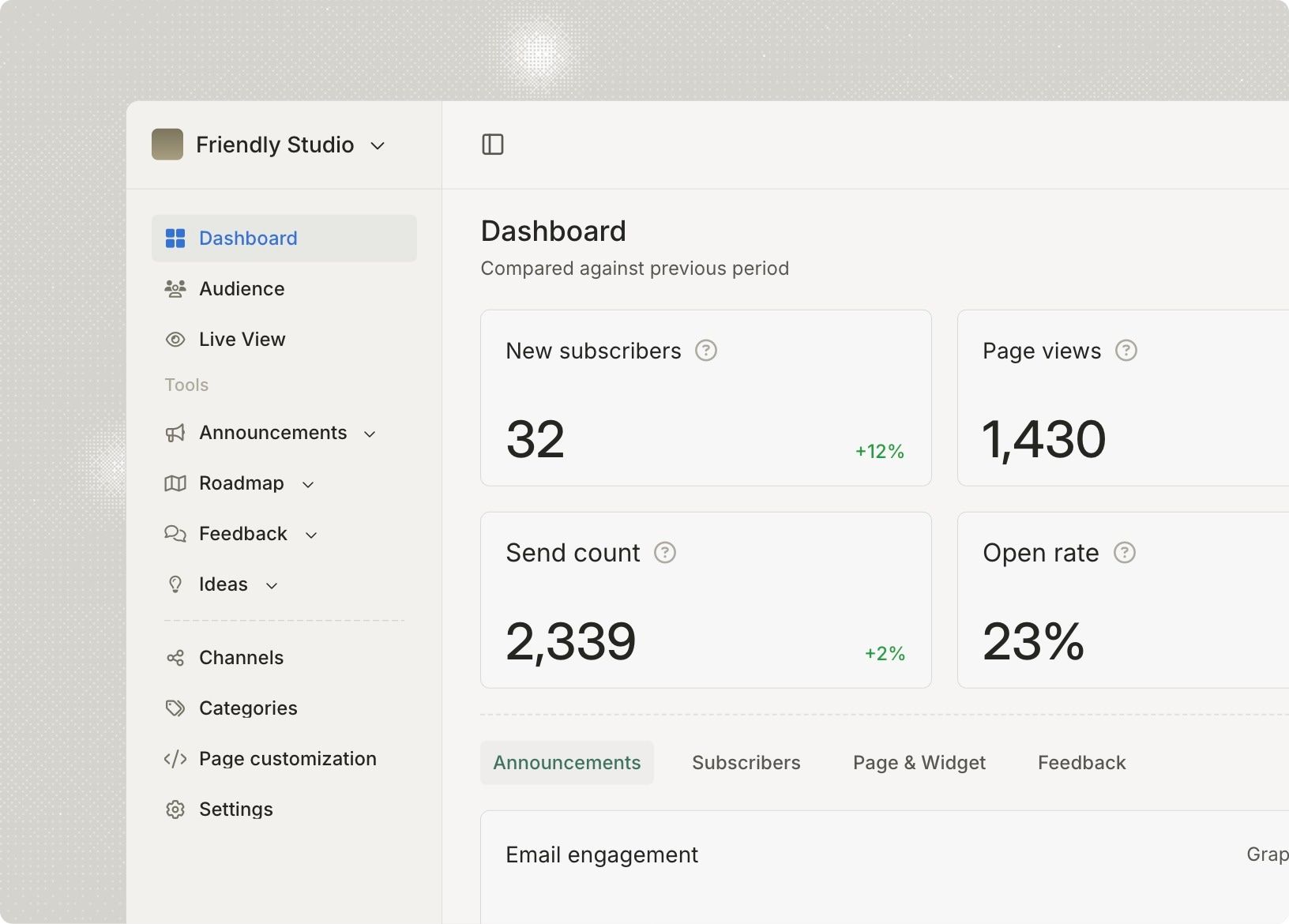This screenshot has width=1289, height=924.
Task: Click the Live View eye icon
Action: [175, 340]
